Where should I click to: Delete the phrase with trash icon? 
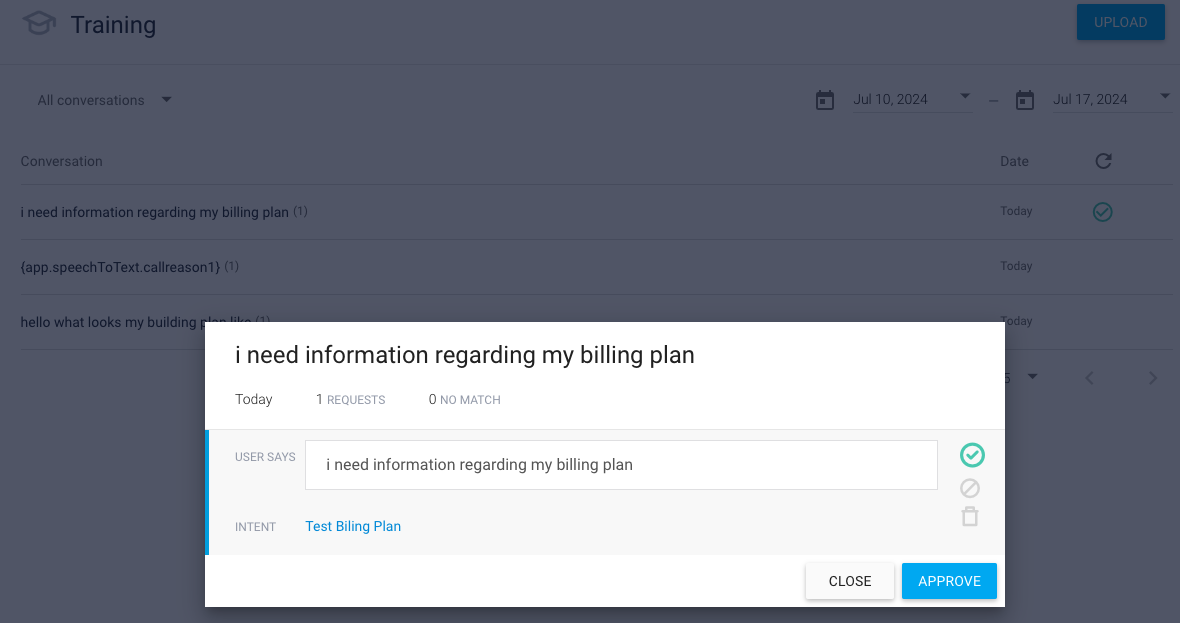point(970,517)
